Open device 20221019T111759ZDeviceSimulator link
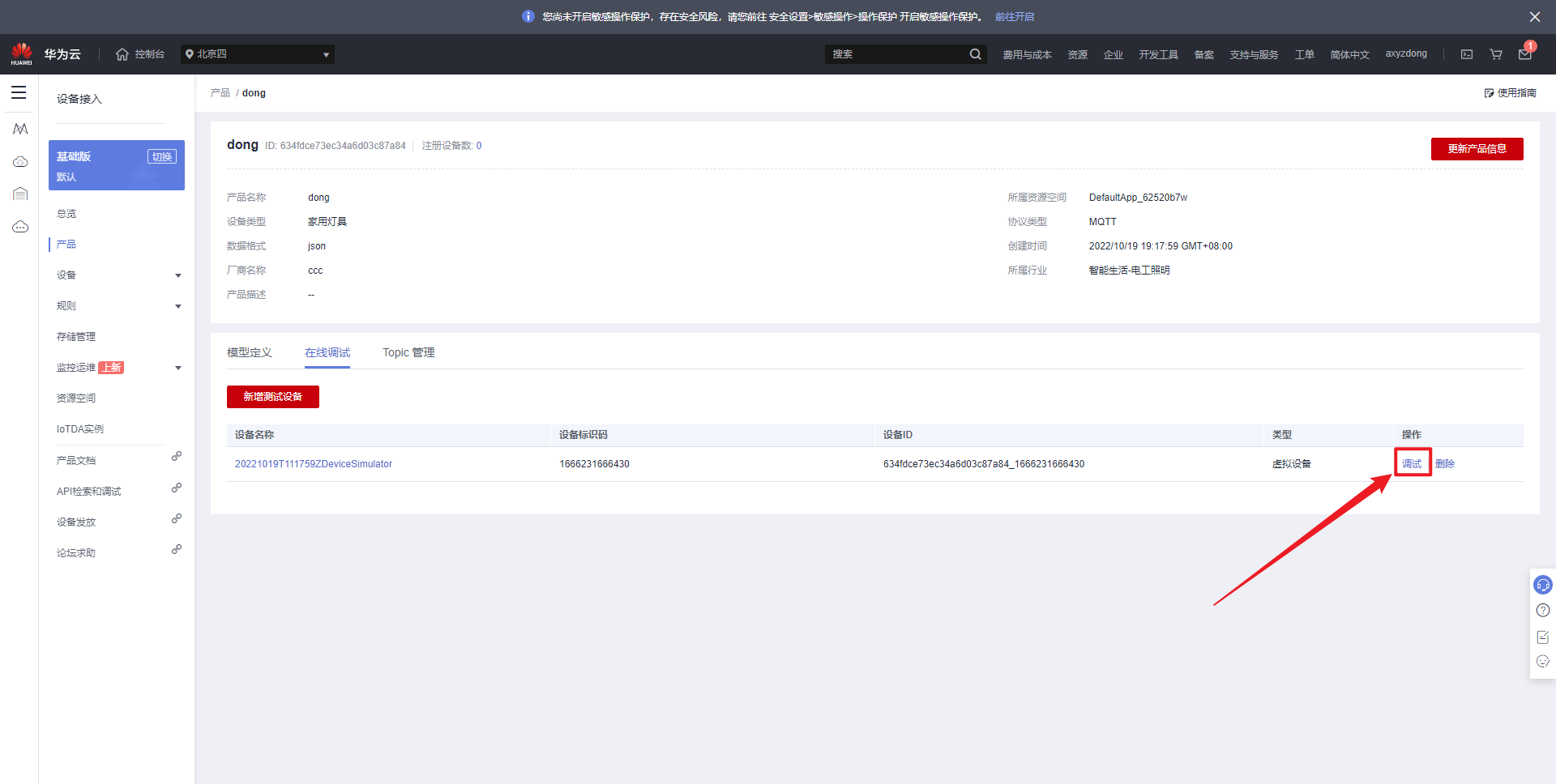Screen dimensions: 1556x784 point(314,464)
